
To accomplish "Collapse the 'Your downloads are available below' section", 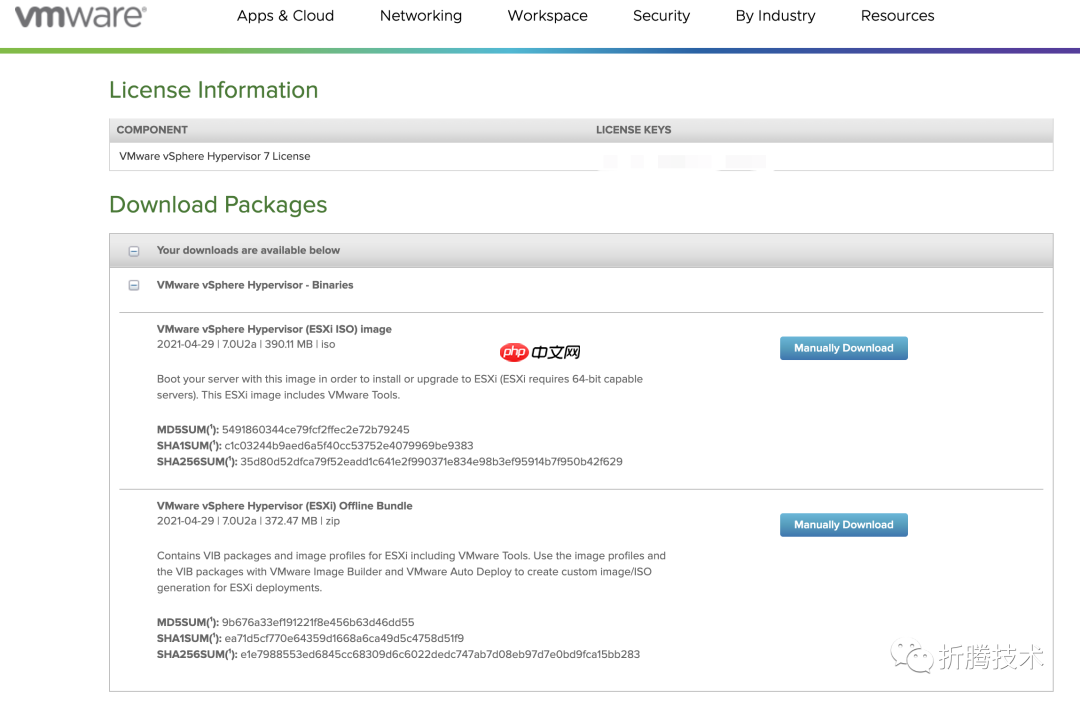I will point(134,251).
